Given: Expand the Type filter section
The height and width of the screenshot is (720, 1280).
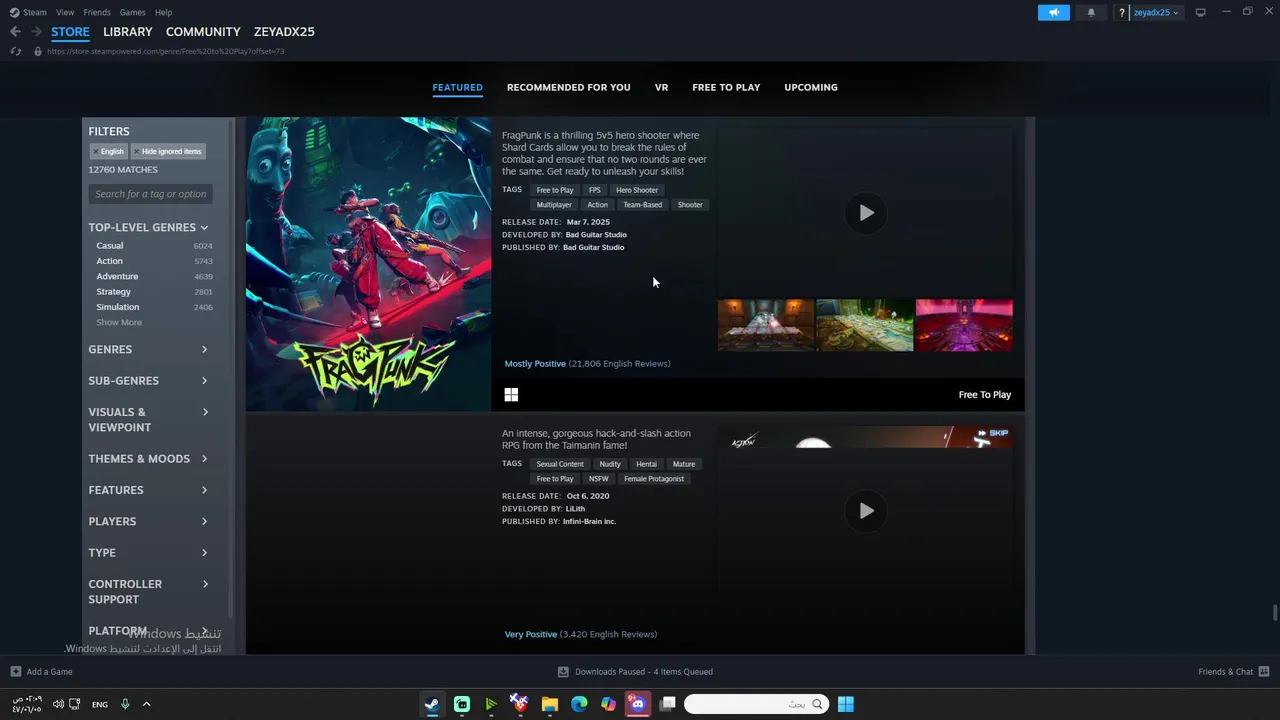Looking at the screenshot, I should (148, 553).
